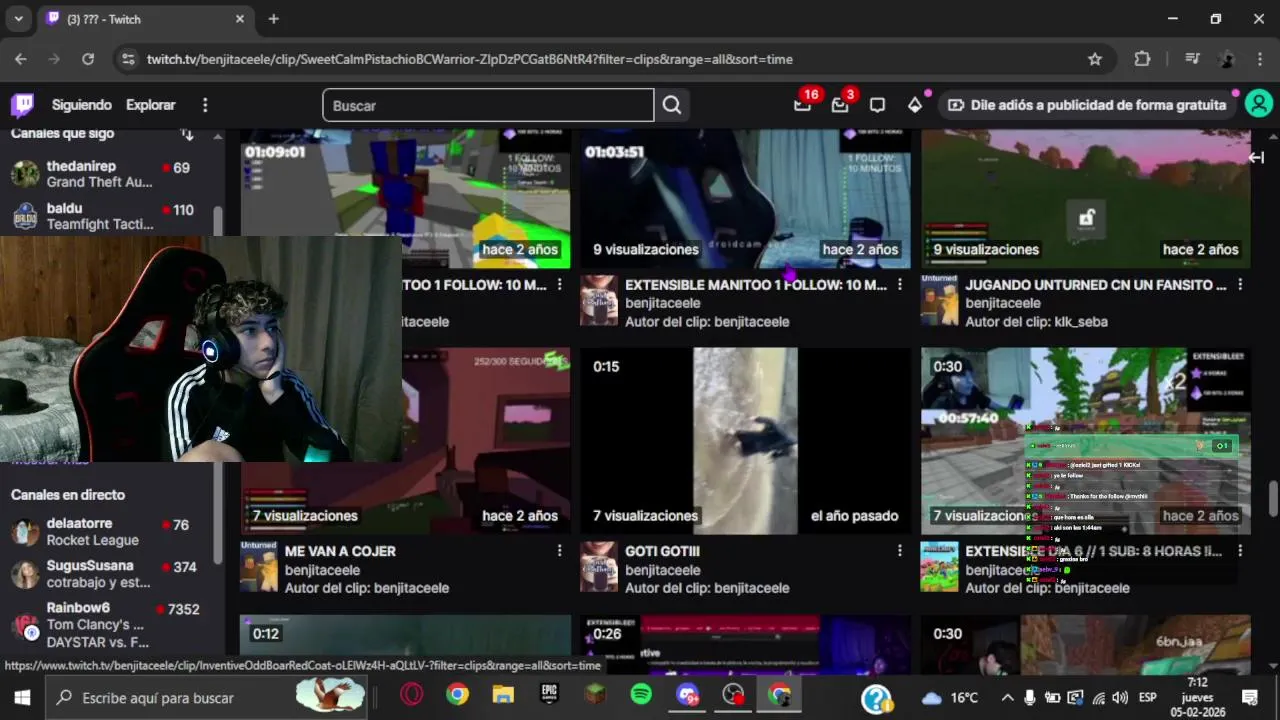This screenshot has width=1280, height=720.
Task: Open SugusSusana channel in sidebar
Action: pos(111,573)
